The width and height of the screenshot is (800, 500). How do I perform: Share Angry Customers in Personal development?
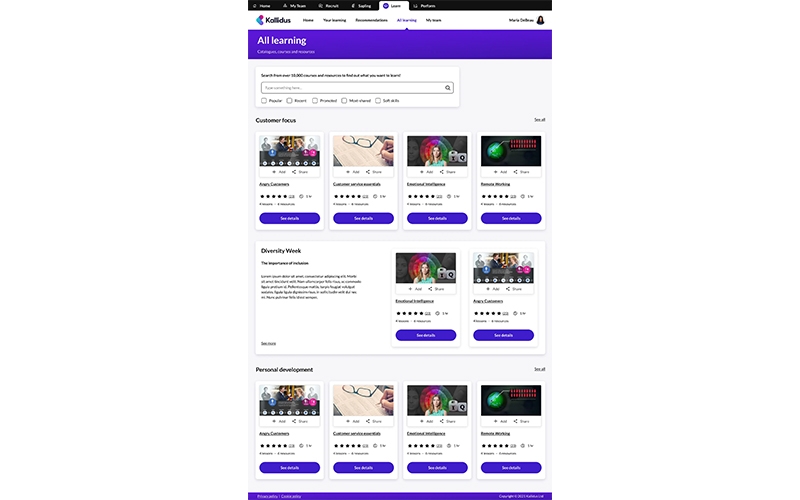[x=300, y=421]
